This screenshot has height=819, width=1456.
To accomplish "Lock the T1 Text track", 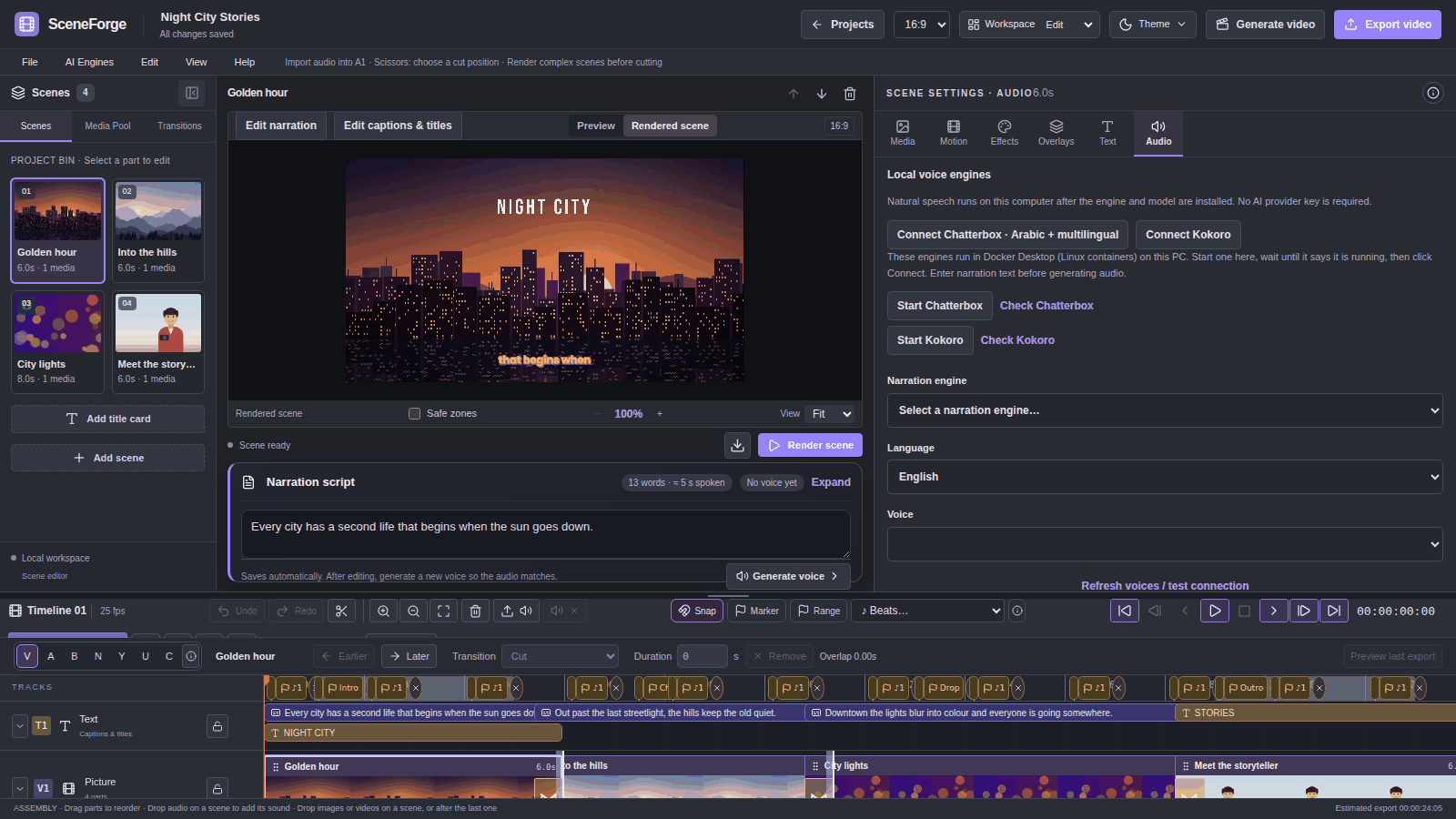I will (217, 726).
